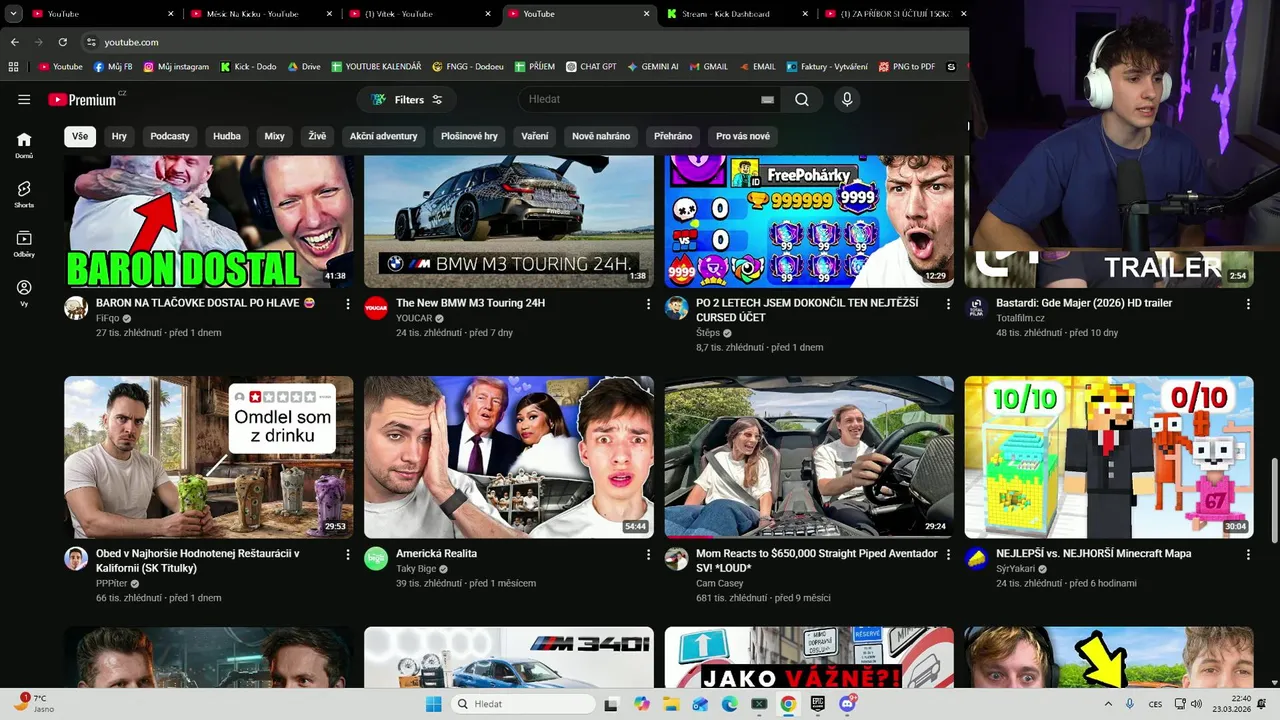The width and height of the screenshot is (1280, 720).
Task: Open Kick - Dodo bookmark
Action: [x=248, y=67]
